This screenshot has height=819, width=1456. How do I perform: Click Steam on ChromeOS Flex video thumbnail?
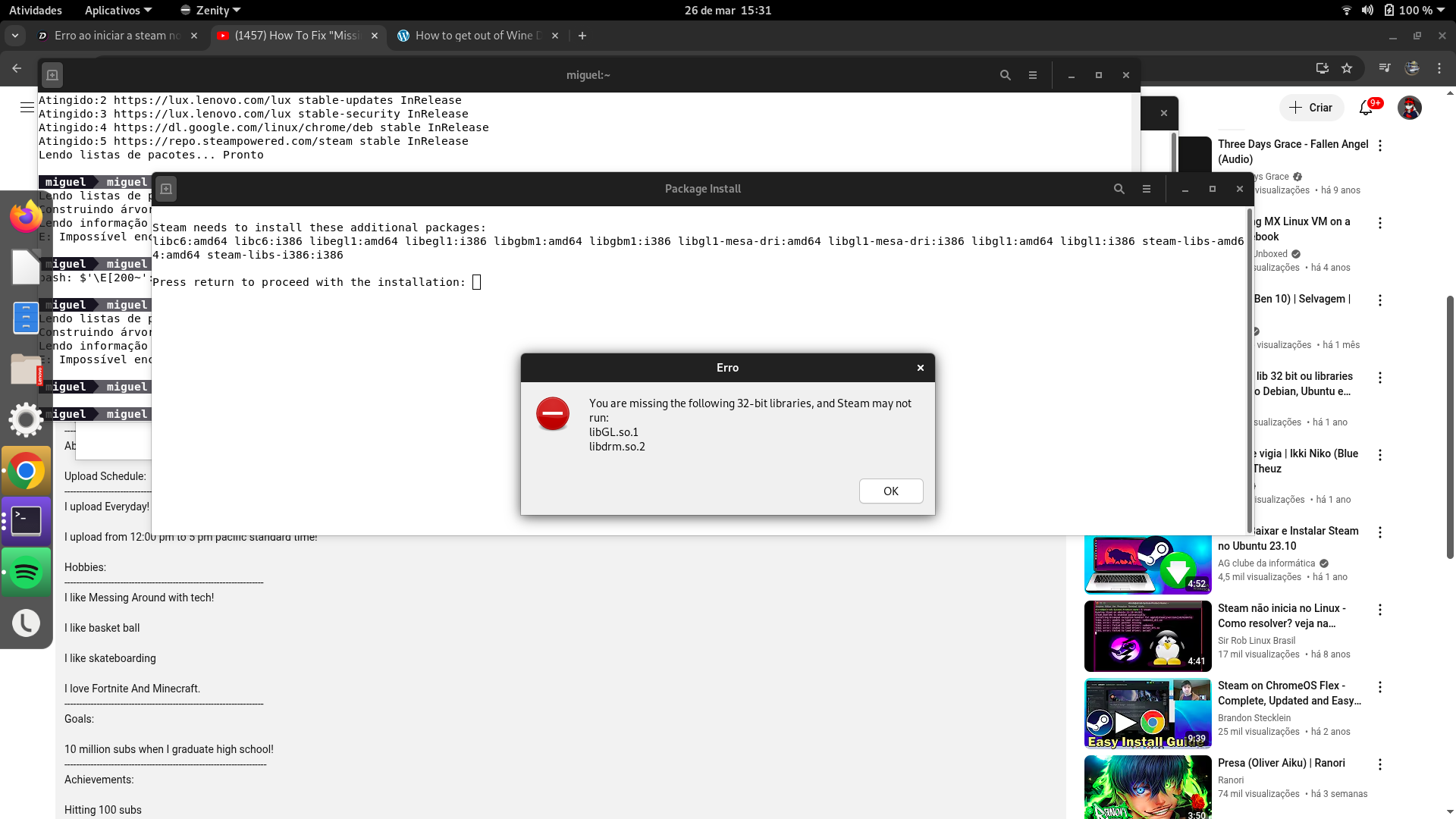[1147, 713]
